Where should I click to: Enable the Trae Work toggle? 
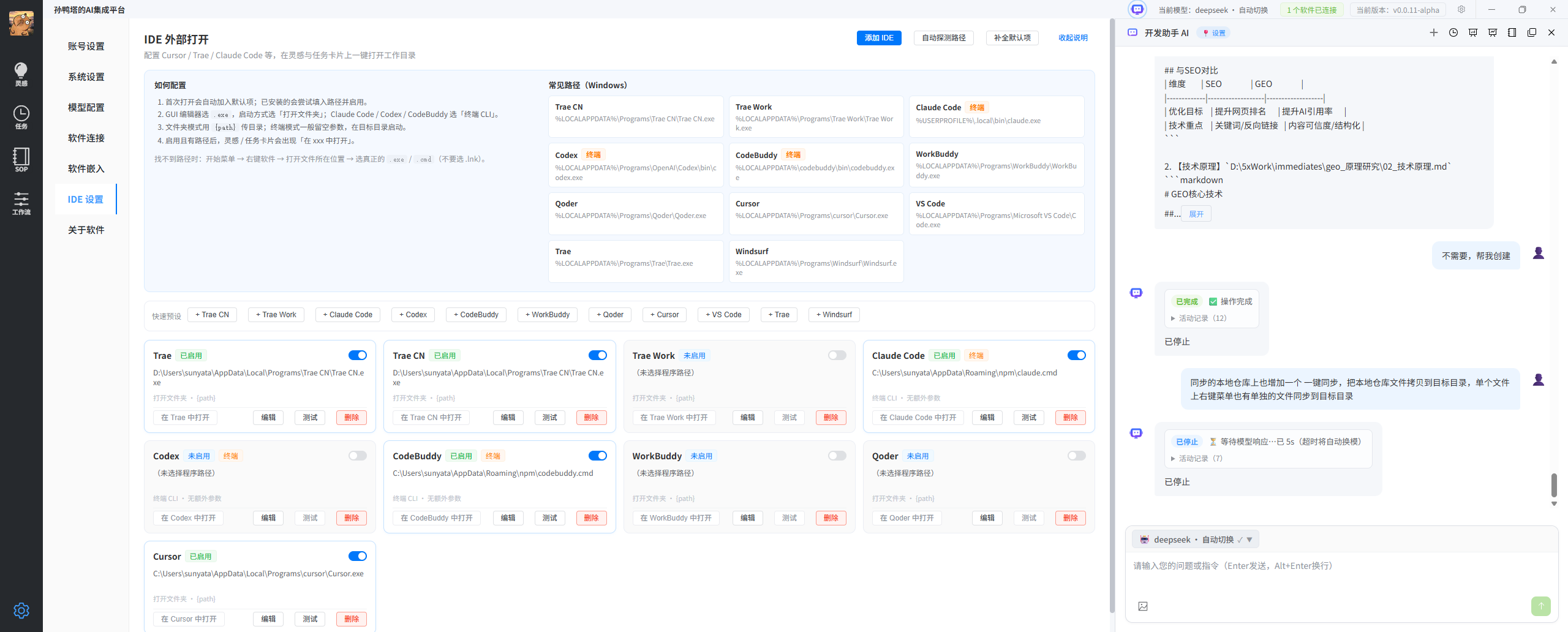point(837,355)
